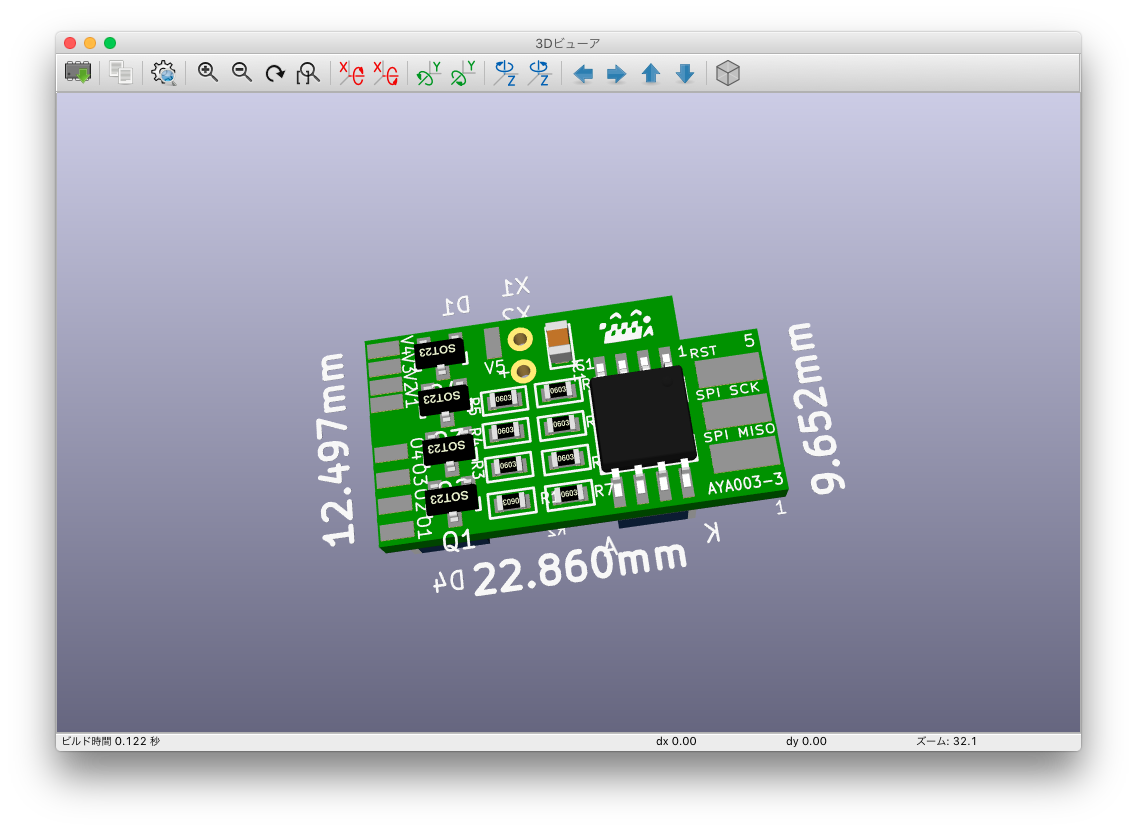This screenshot has height=831, width=1137.
Task: Click the AYA003-3 board label
Action: tap(745, 483)
